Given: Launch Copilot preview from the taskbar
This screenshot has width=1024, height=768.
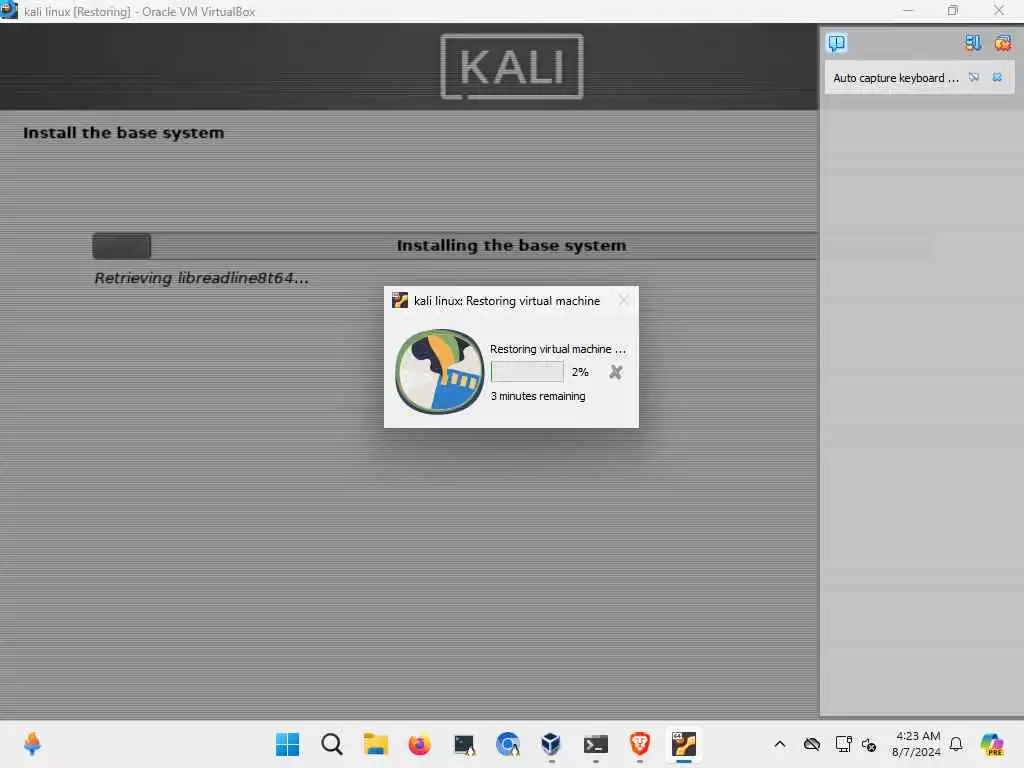Looking at the screenshot, I should coord(992,744).
